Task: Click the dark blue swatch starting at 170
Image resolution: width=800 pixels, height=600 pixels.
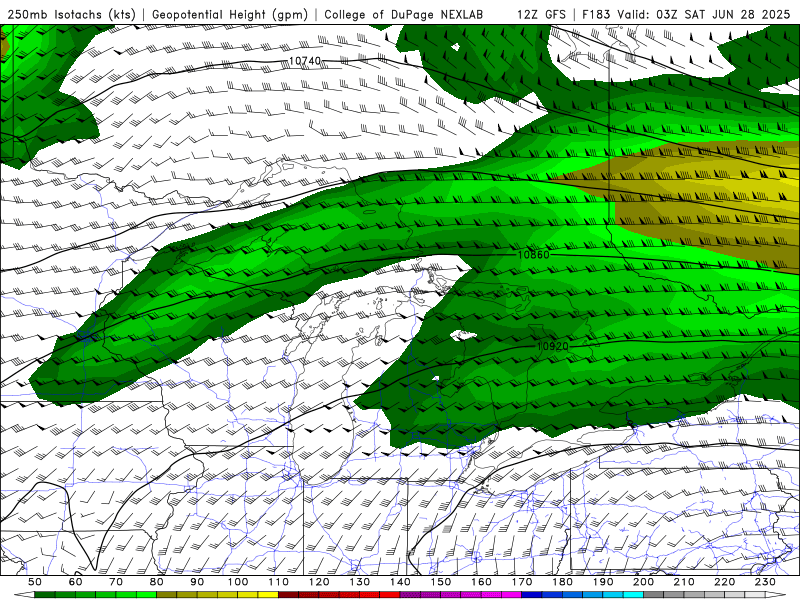Action: point(532,595)
